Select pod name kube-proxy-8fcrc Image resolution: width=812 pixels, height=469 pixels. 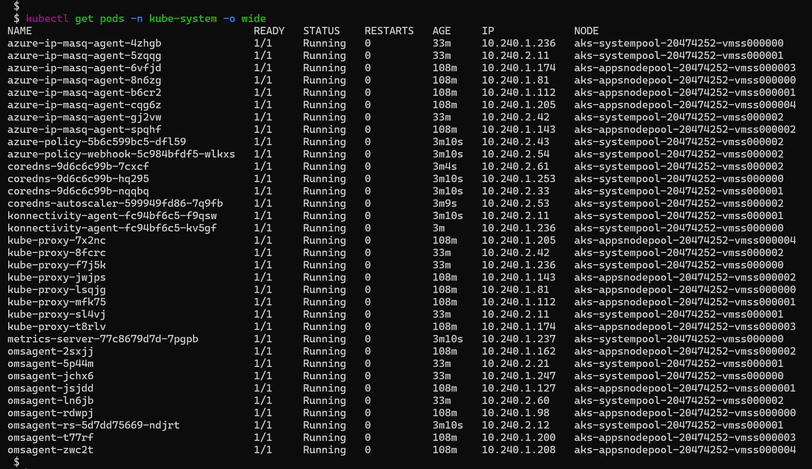(x=56, y=253)
